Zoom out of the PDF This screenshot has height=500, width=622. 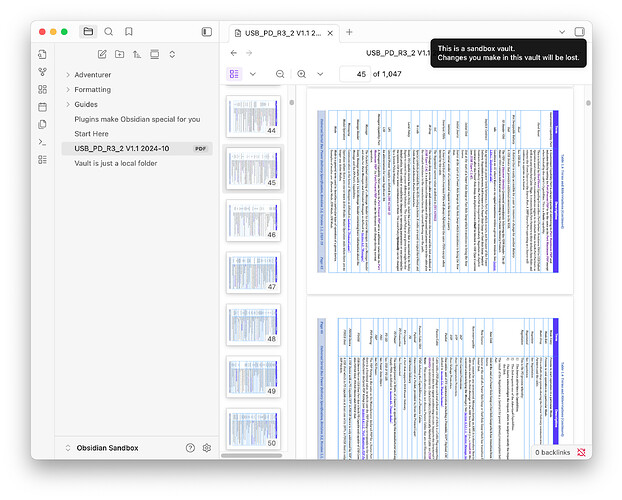click(x=280, y=74)
